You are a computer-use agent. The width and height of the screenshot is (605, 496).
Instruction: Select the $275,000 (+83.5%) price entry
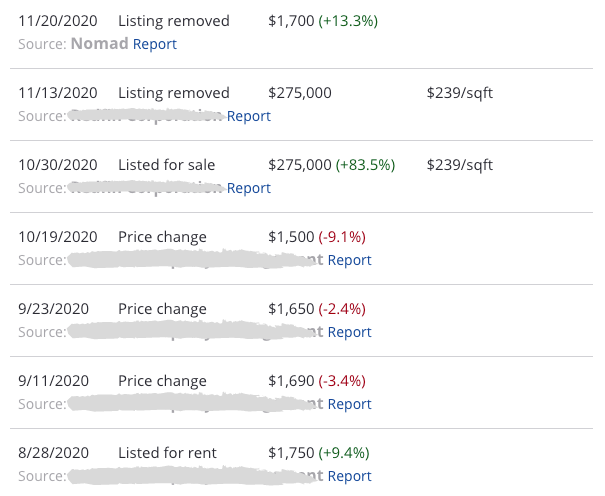click(x=332, y=165)
